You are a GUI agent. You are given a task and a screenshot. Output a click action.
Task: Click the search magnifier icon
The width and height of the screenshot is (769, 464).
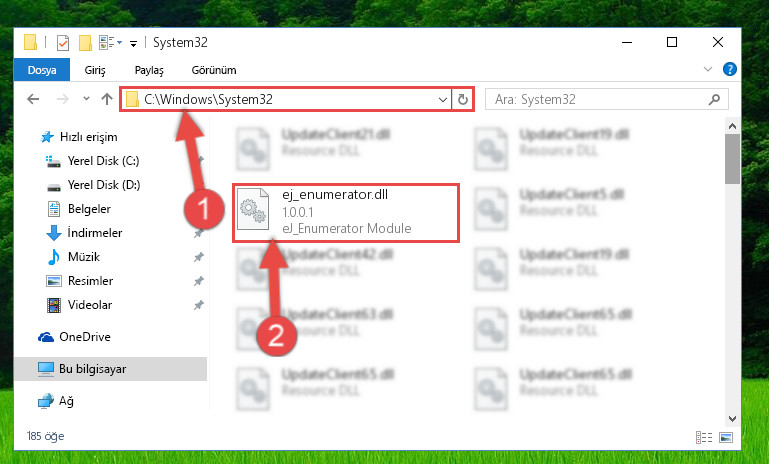pos(714,100)
